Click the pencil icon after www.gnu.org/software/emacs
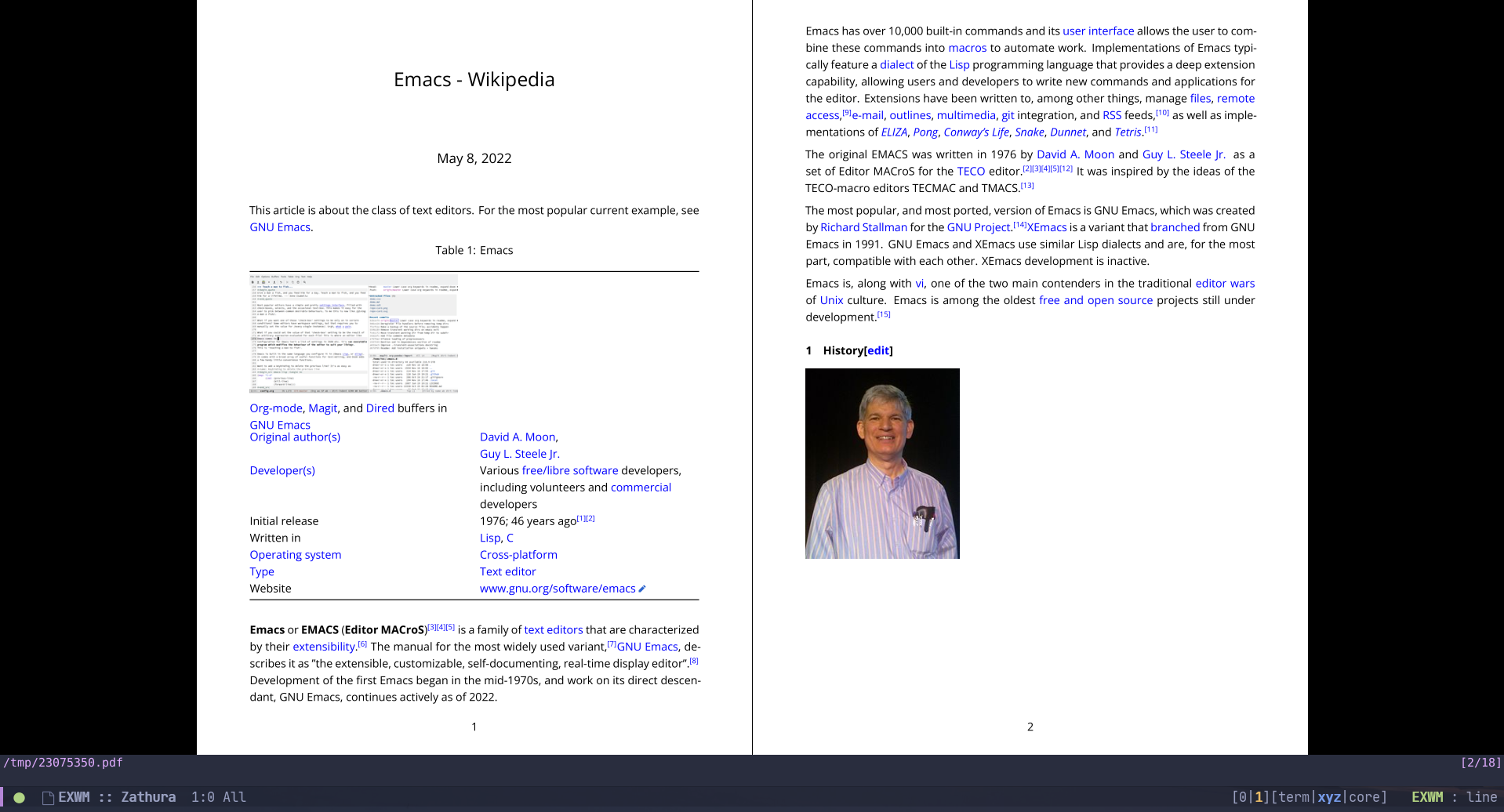This screenshot has width=1504, height=812. (x=642, y=588)
